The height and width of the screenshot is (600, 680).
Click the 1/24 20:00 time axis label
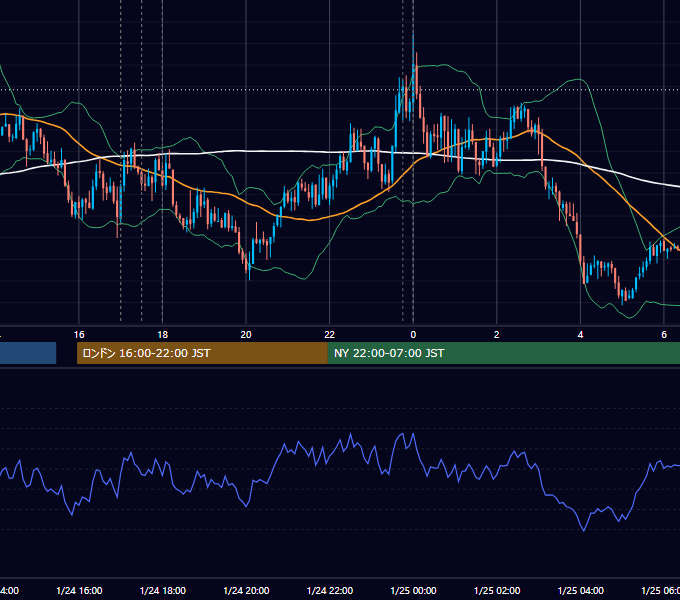click(x=246, y=590)
